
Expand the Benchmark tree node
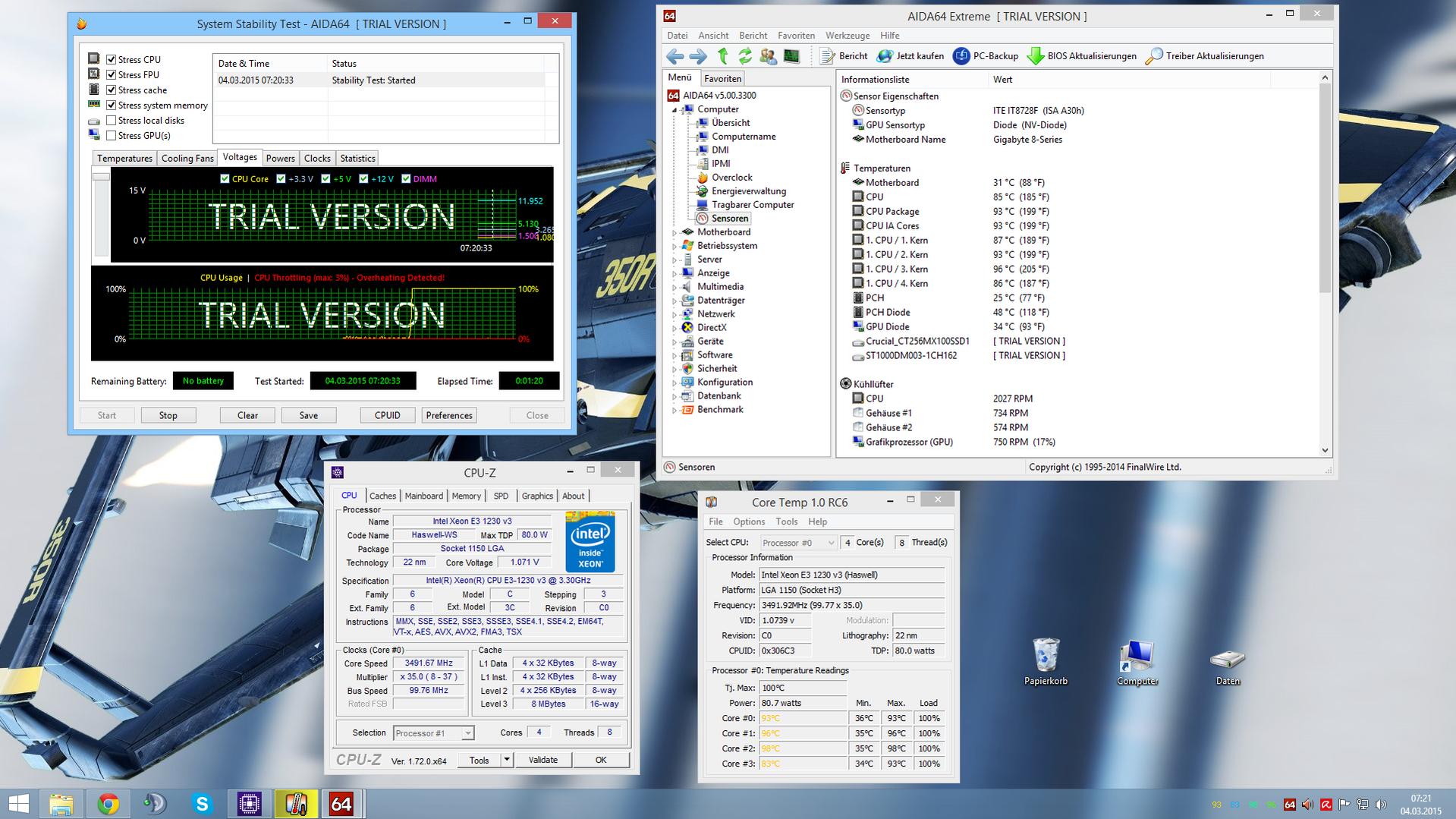coord(675,410)
